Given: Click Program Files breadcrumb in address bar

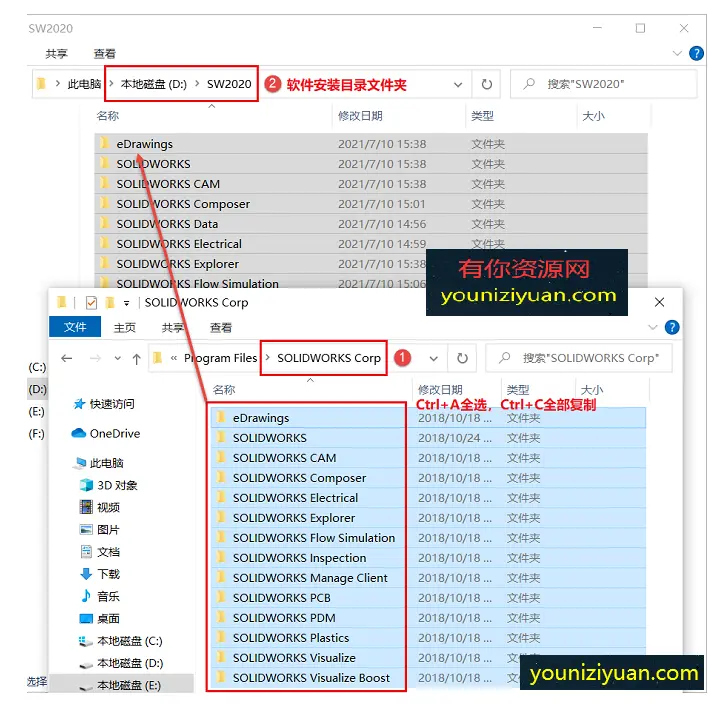Looking at the screenshot, I should coord(220,358).
